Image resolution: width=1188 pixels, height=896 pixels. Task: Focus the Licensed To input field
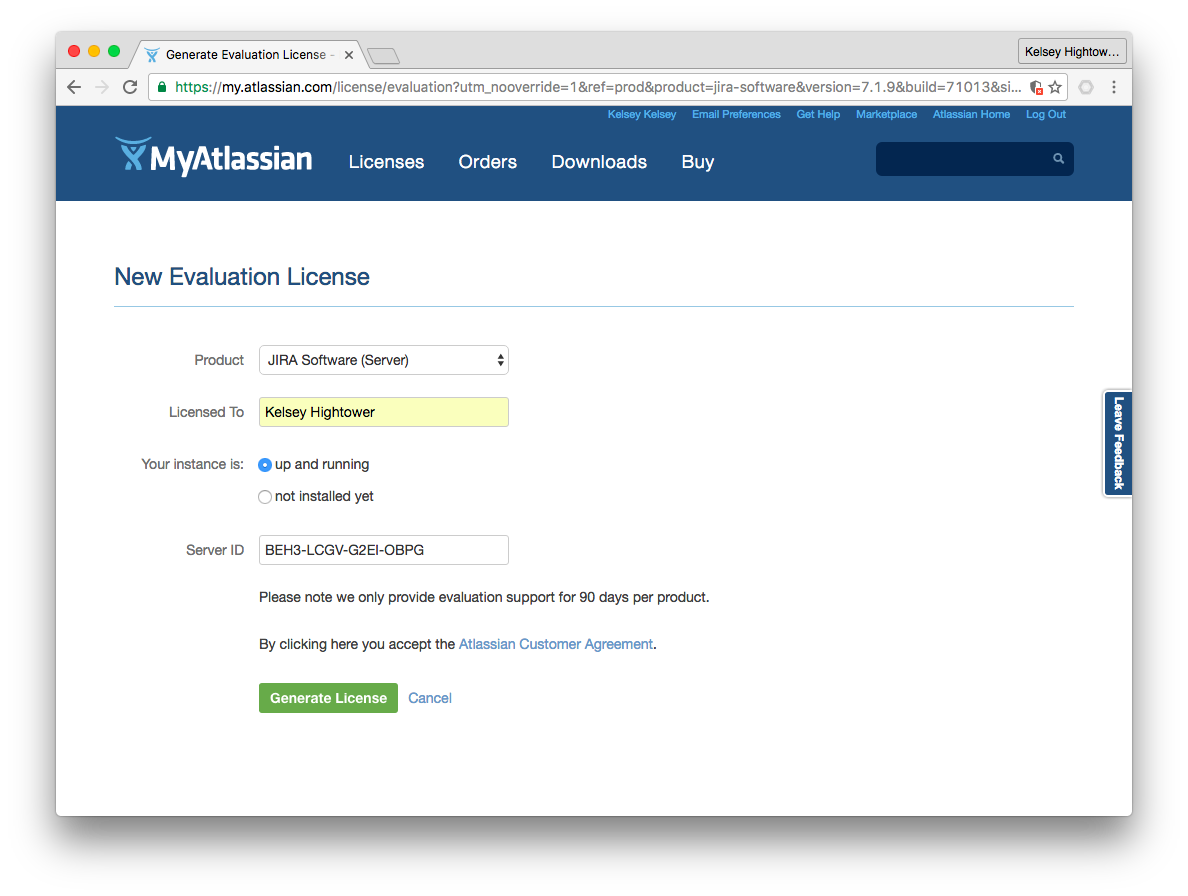tap(383, 412)
